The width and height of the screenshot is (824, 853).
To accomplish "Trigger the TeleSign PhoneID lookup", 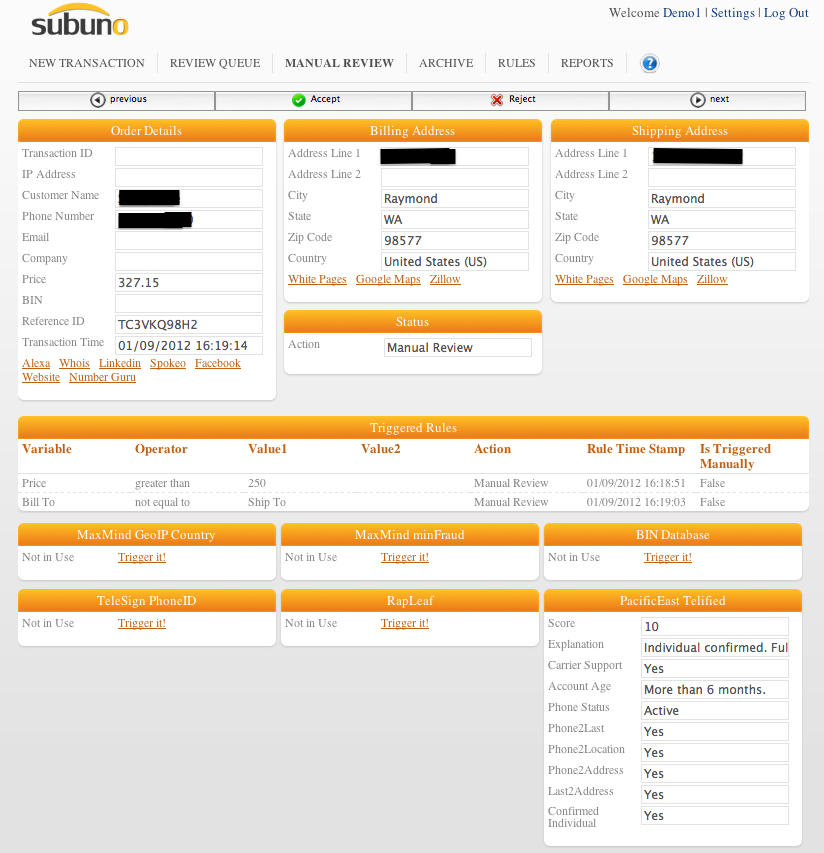I will point(141,623).
